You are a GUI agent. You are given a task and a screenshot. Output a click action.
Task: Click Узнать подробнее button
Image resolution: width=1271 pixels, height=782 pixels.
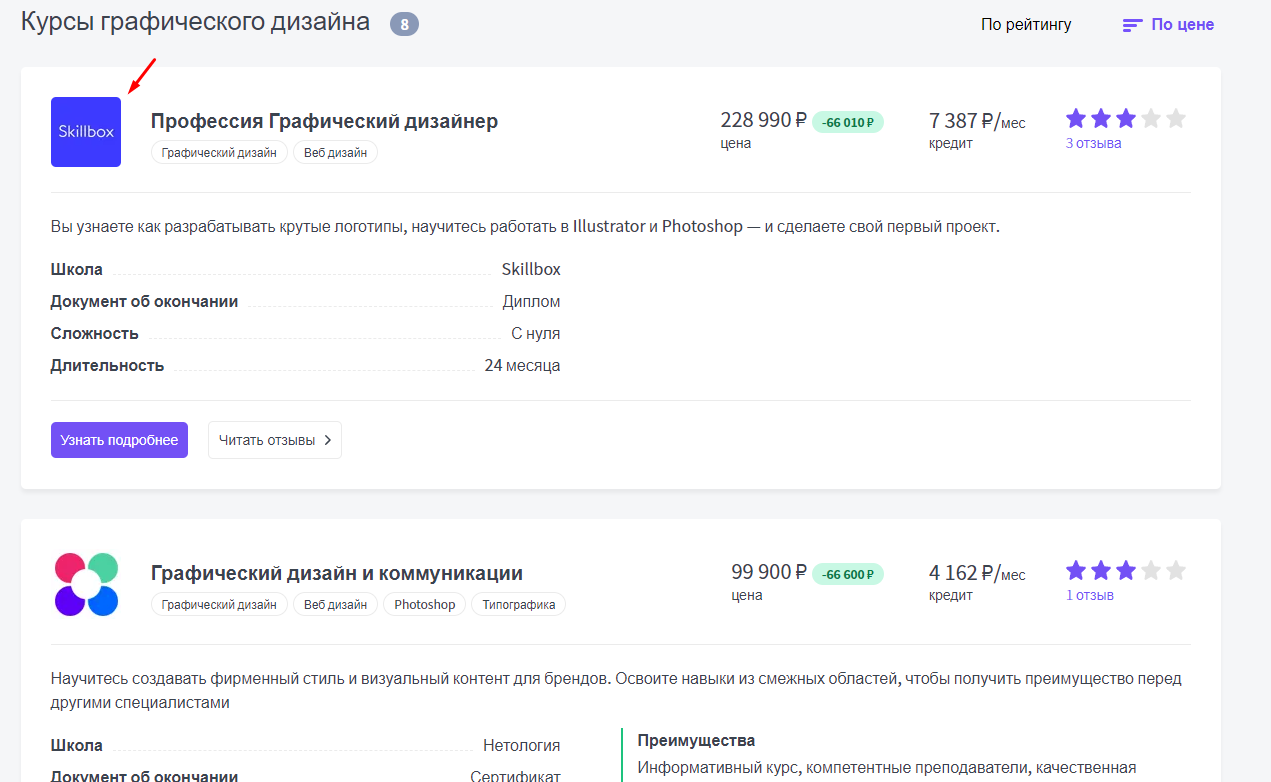click(119, 440)
